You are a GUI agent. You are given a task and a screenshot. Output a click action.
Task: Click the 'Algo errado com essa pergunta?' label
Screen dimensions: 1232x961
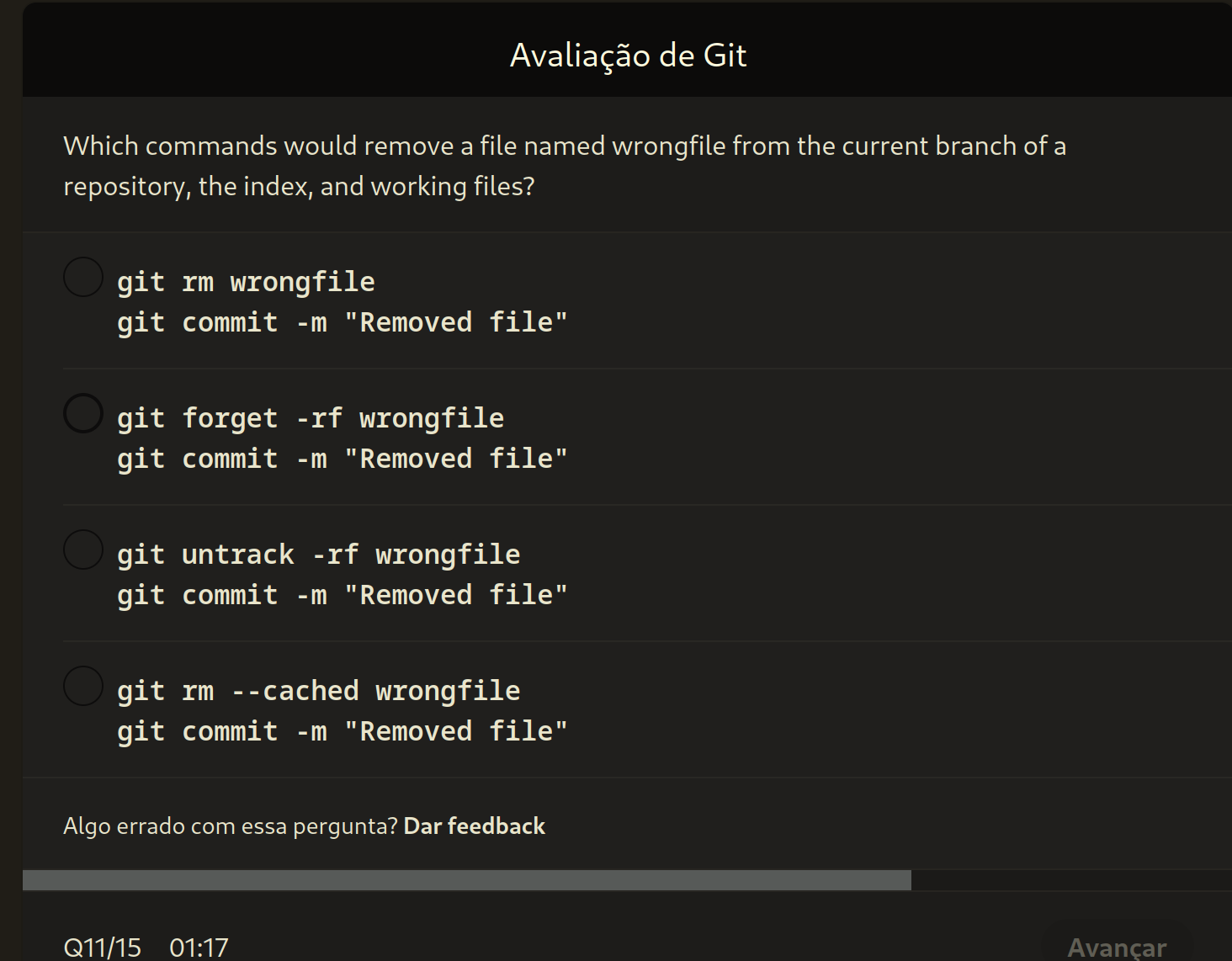pyautogui.click(x=231, y=826)
